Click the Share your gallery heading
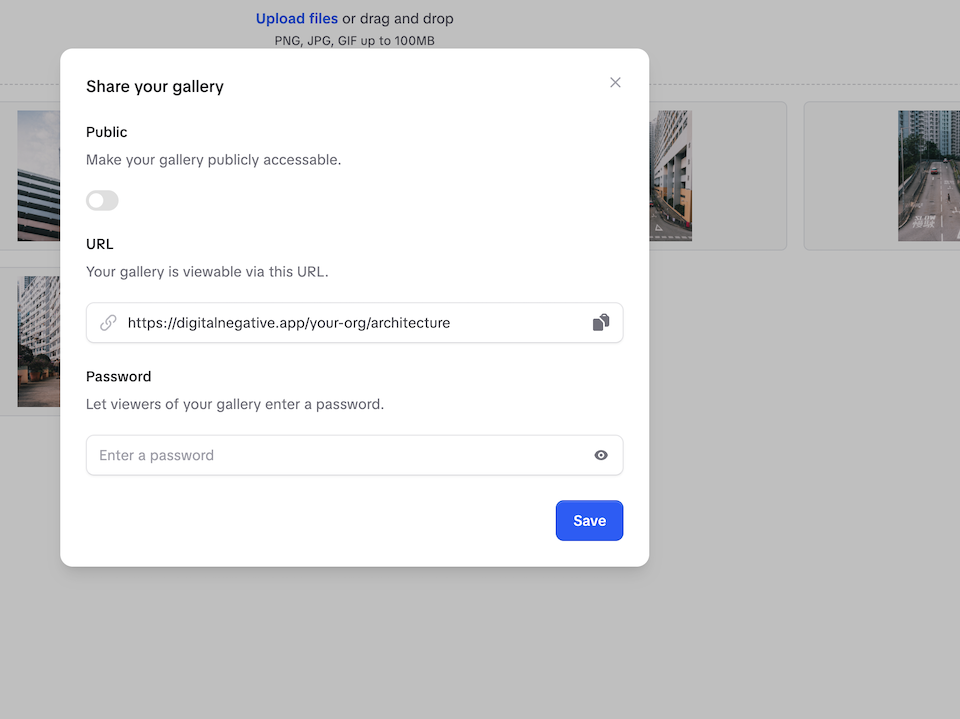Screen dimensions: 960x719 [155, 86]
